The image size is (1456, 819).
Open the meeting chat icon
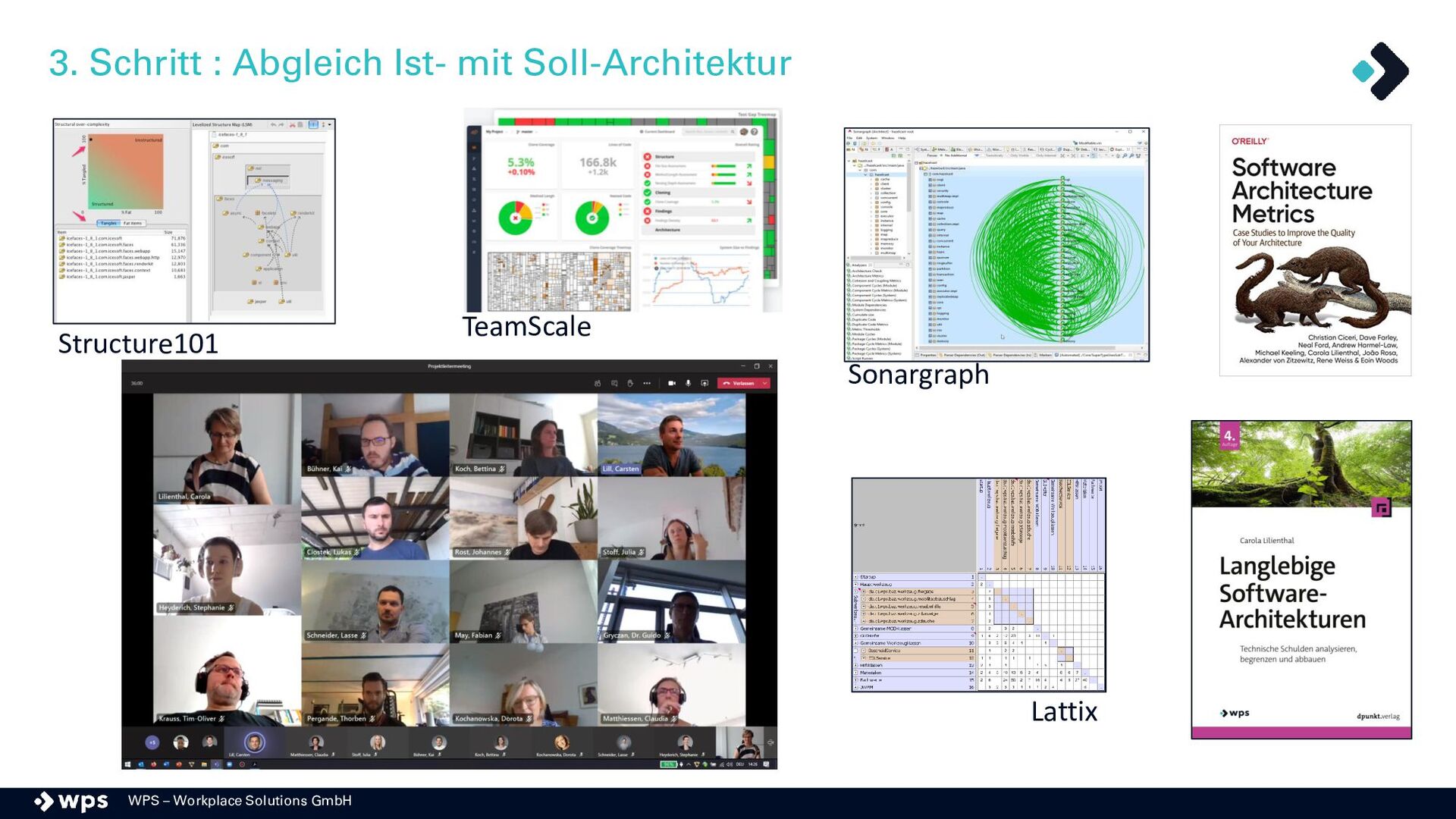point(614,383)
